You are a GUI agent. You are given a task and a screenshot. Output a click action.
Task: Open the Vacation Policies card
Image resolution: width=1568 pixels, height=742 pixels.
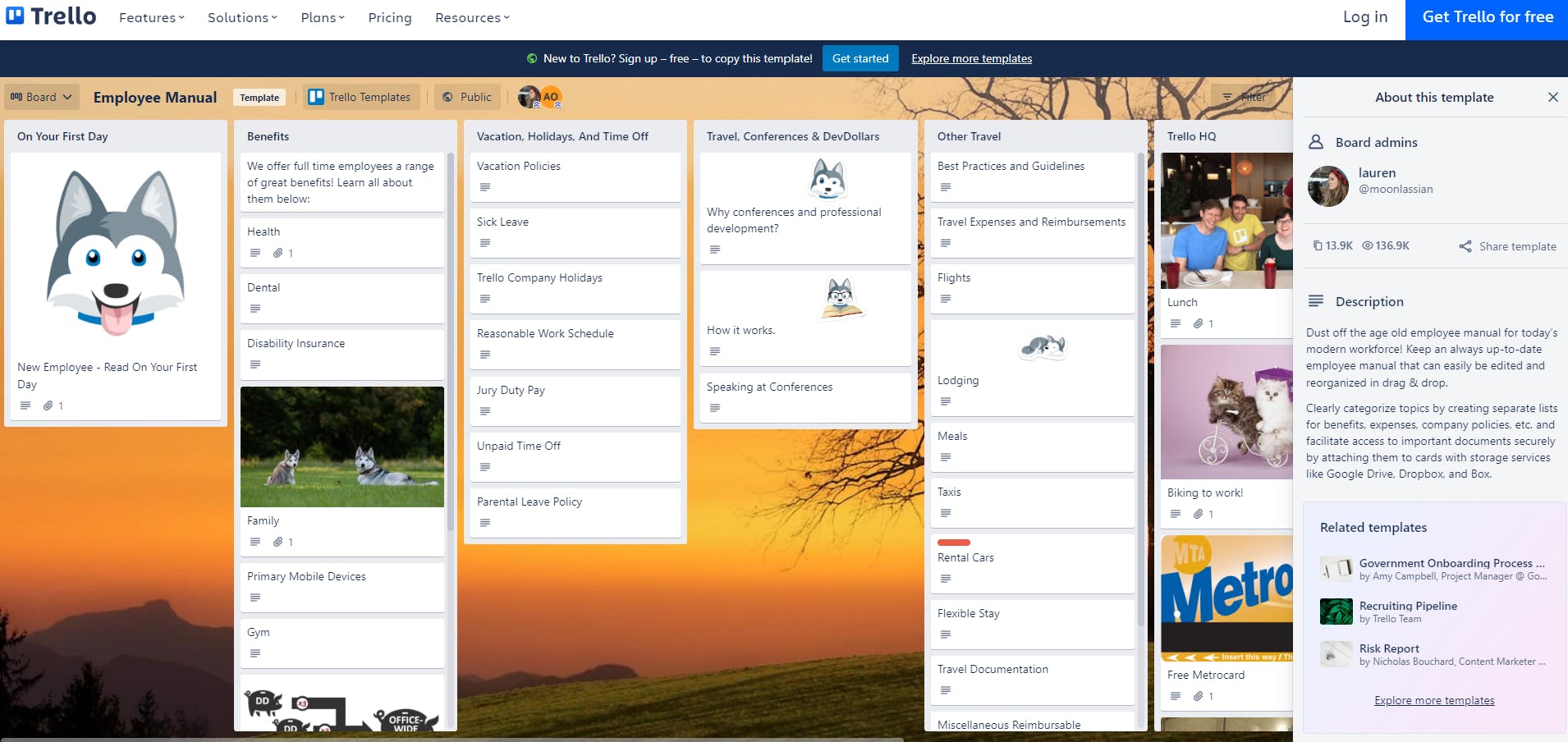coord(575,176)
